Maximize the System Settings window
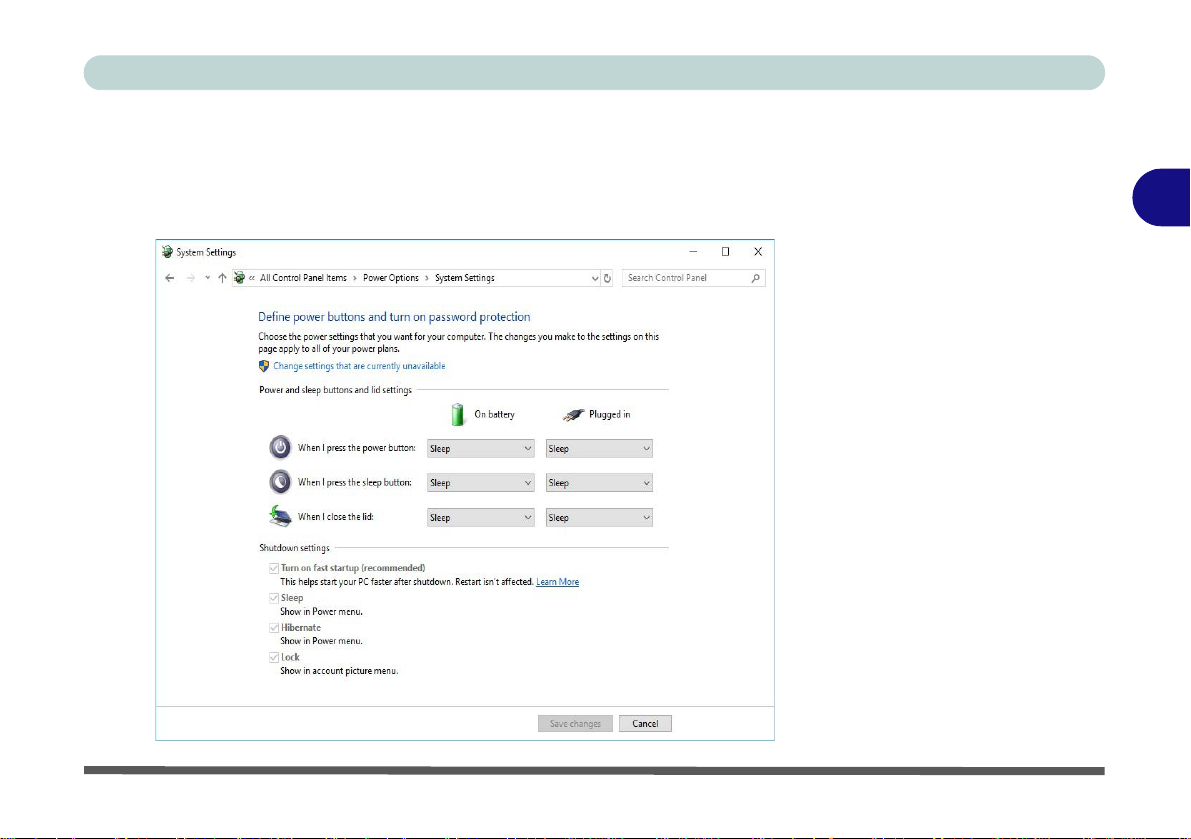Image resolution: width=1191 pixels, height=839 pixels. 725,251
